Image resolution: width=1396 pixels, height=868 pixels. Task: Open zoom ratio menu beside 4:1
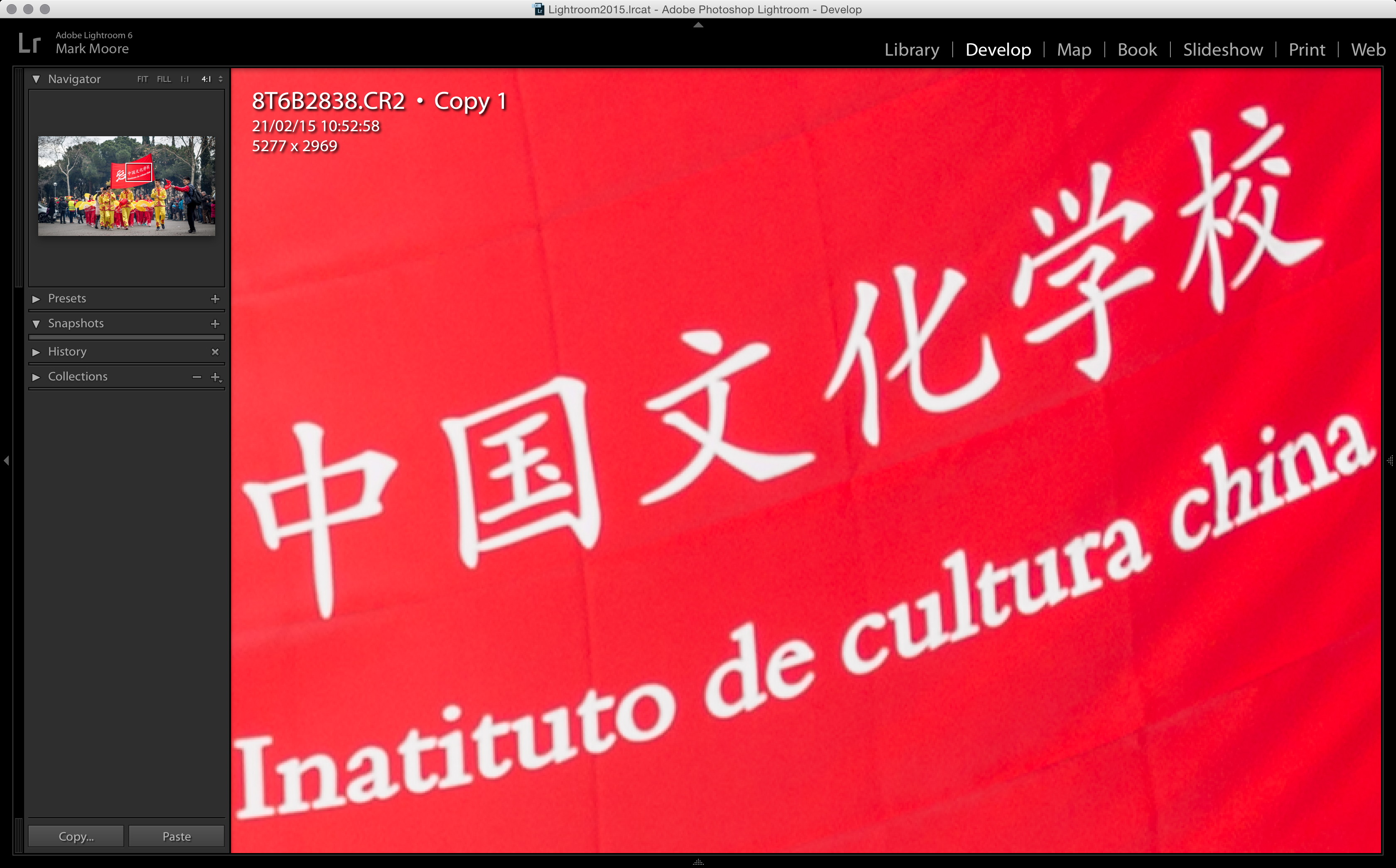[221, 79]
